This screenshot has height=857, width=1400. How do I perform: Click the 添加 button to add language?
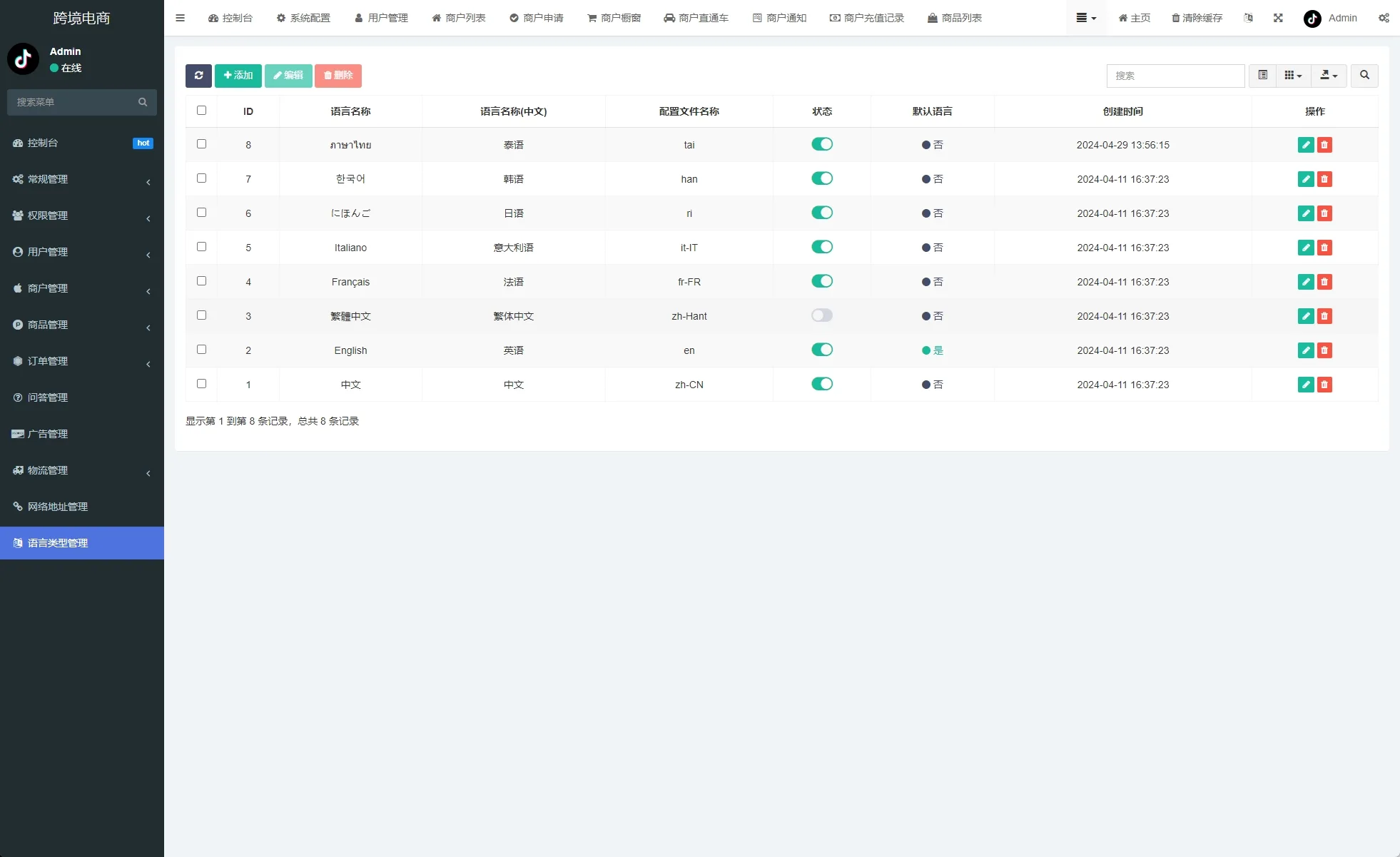[238, 76]
